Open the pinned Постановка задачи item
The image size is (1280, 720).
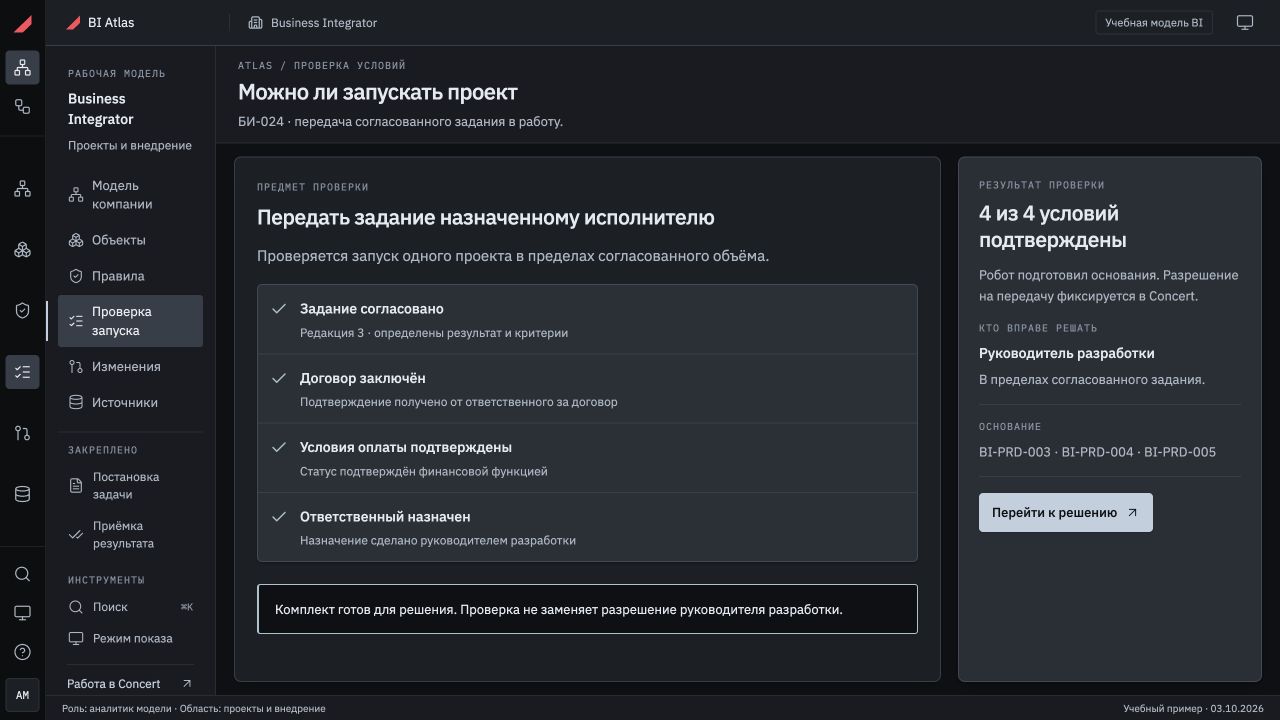click(130, 486)
